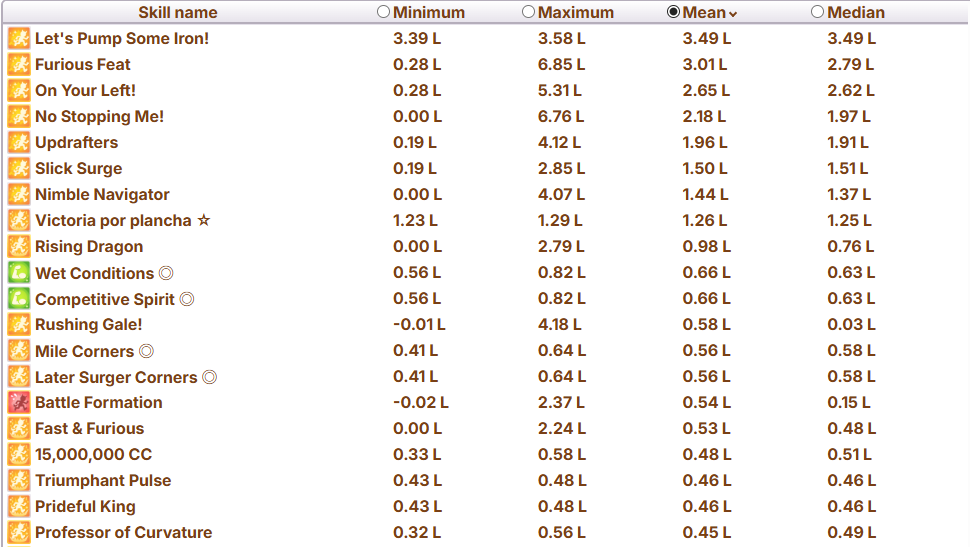Click the Professor of Curvature skill name
This screenshot has width=970, height=547.
click(x=124, y=532)
